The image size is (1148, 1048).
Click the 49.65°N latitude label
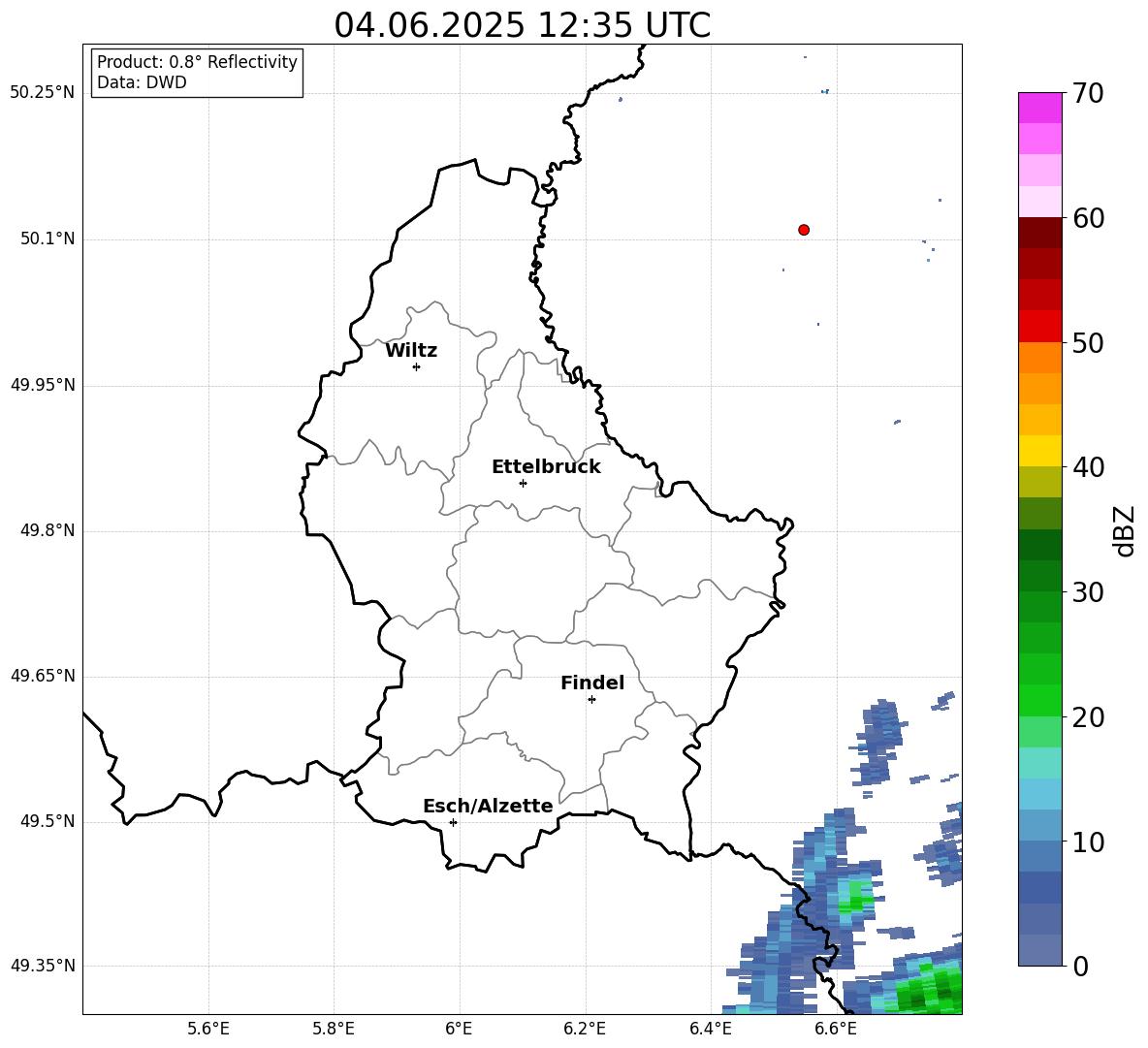pos(43,676)
